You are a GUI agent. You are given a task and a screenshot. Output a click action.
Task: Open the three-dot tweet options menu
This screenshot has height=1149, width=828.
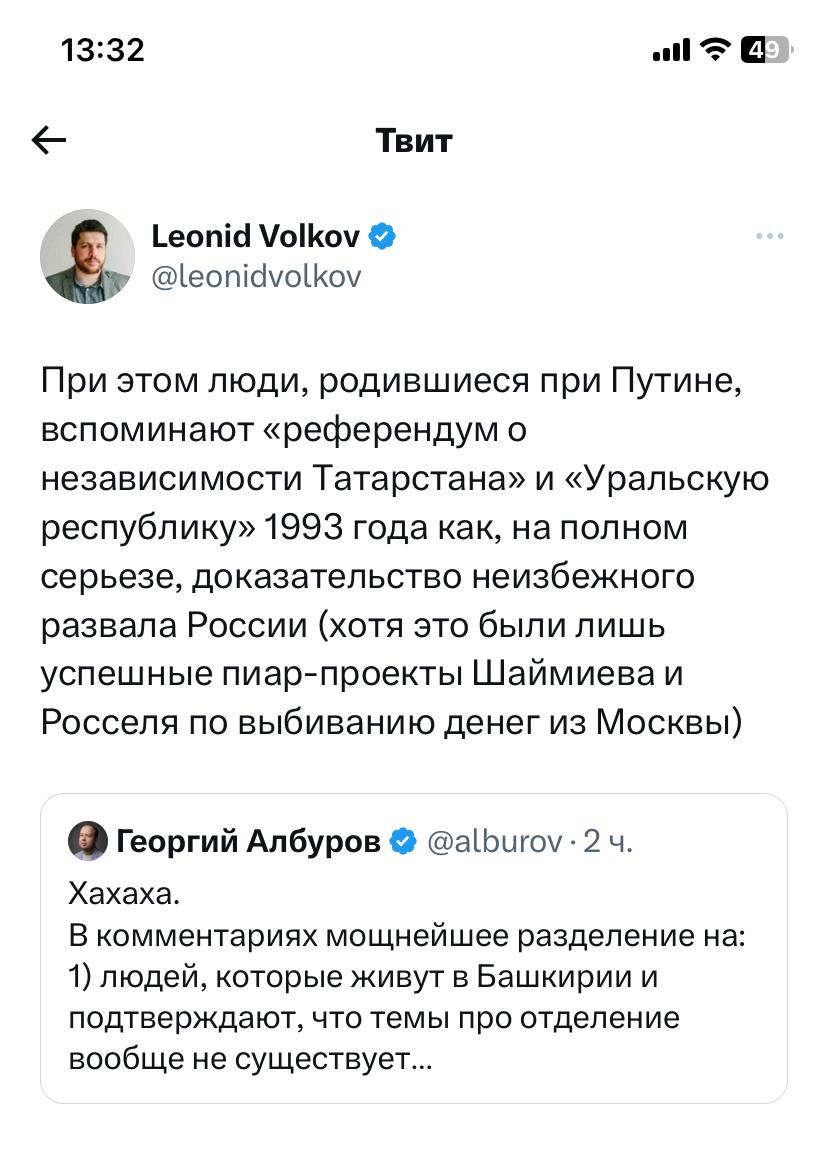click(769, 237)
